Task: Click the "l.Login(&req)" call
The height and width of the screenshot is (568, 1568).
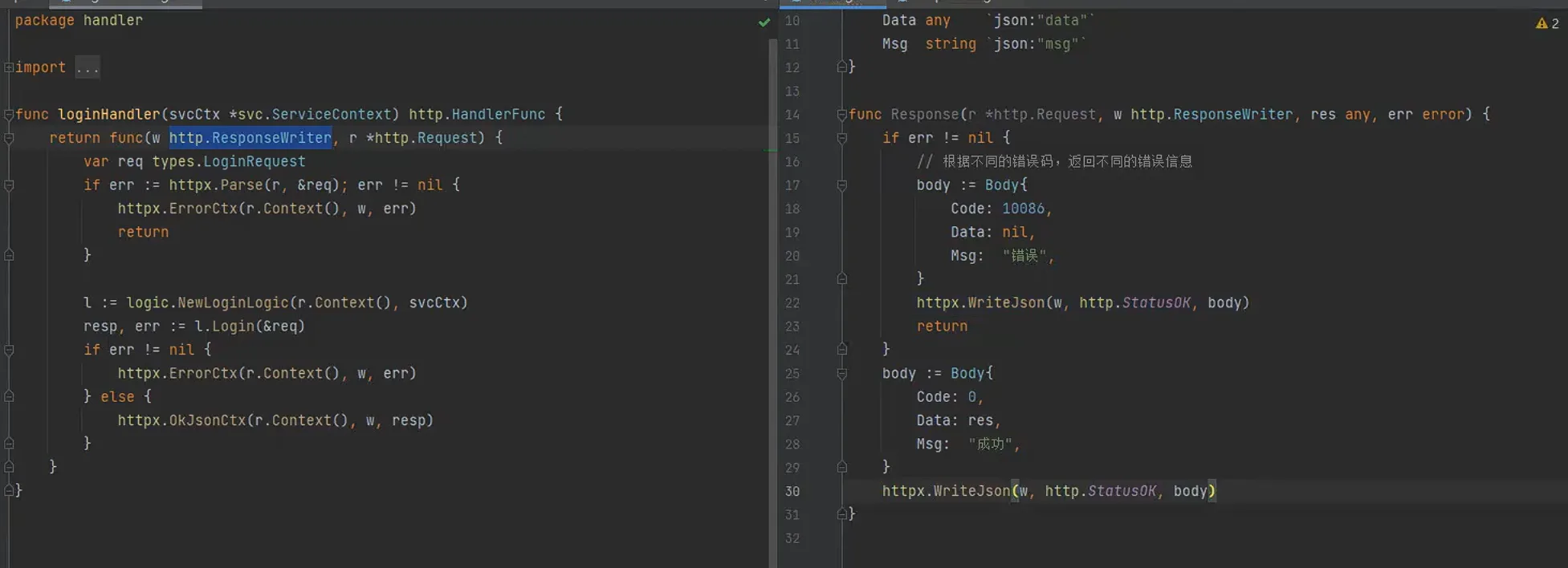Action: click(x=250, y=327)
